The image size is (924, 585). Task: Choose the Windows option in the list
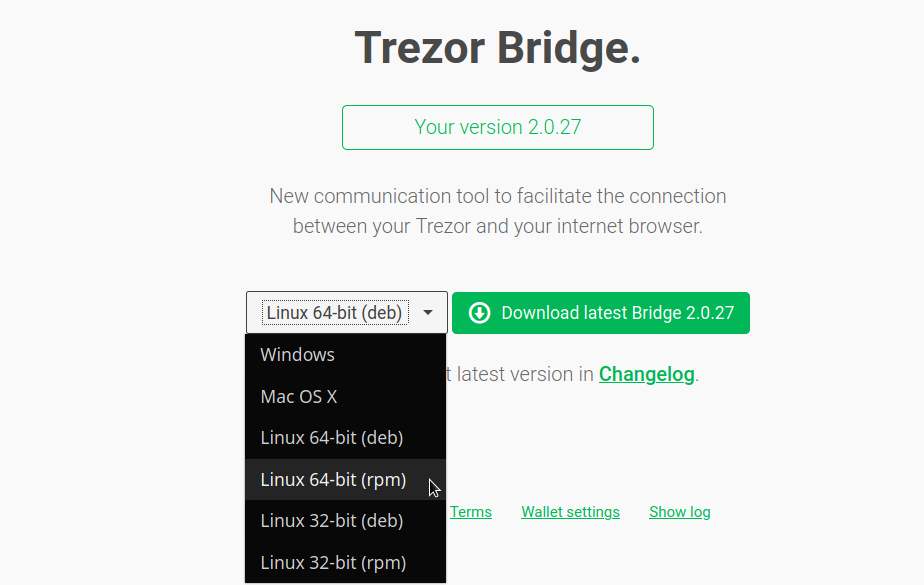[345, 355]
